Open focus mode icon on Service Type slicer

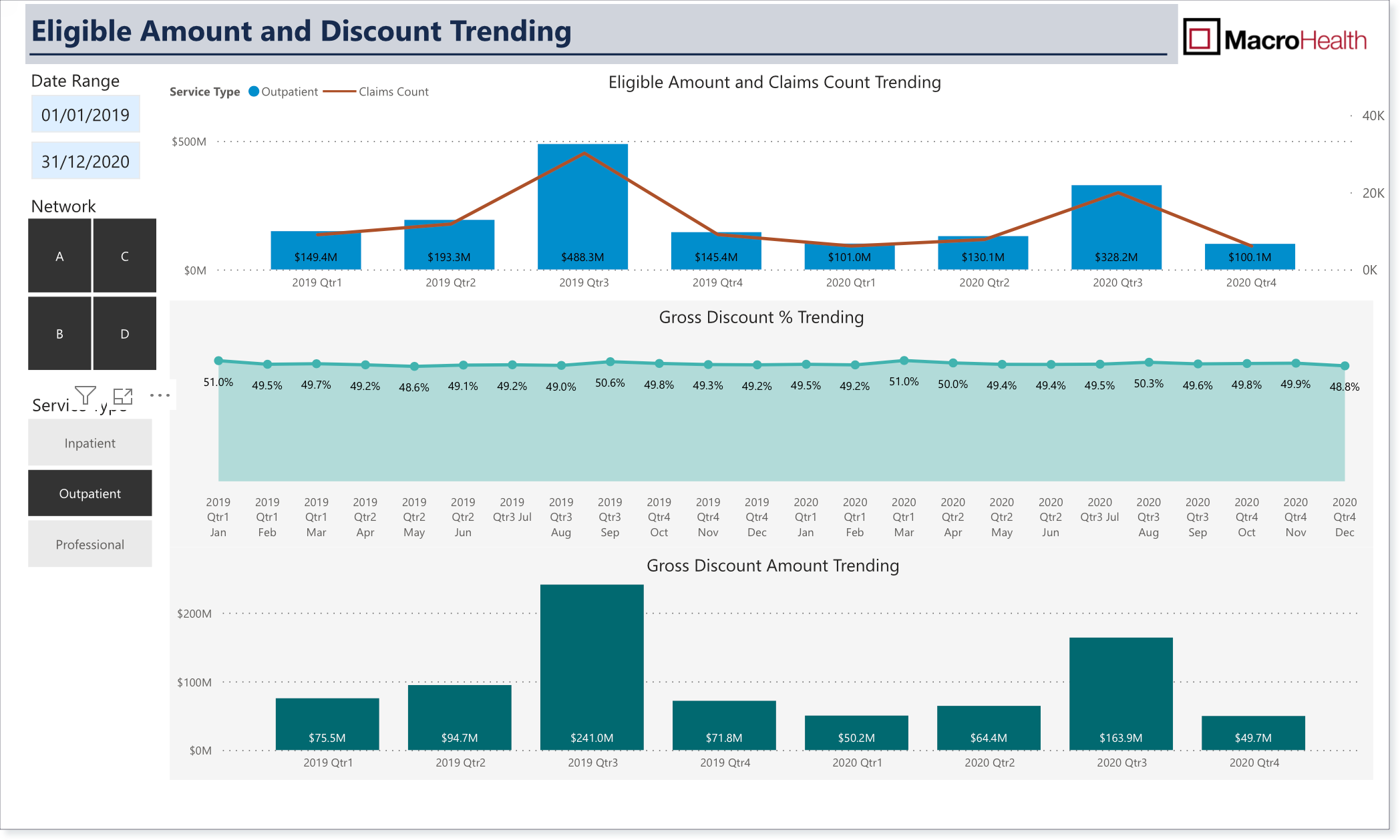click(x=123, y=396)
